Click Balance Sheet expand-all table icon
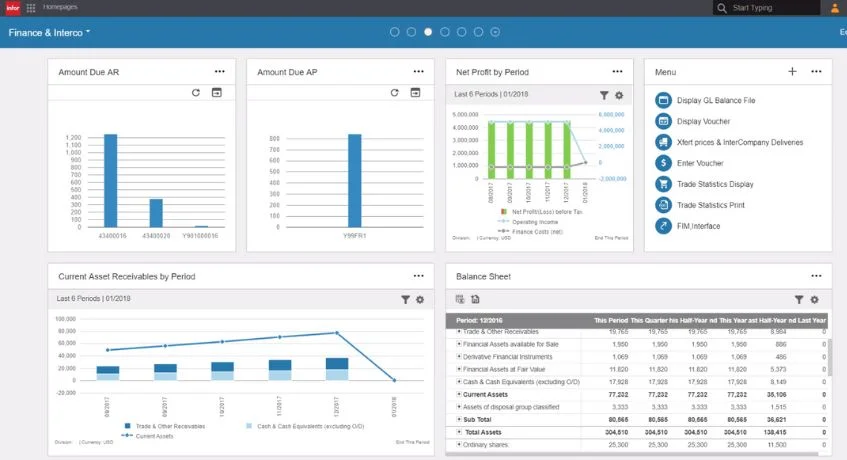This screenshot has width=847, height=460. pyautogui.click(x=460, y=299)
